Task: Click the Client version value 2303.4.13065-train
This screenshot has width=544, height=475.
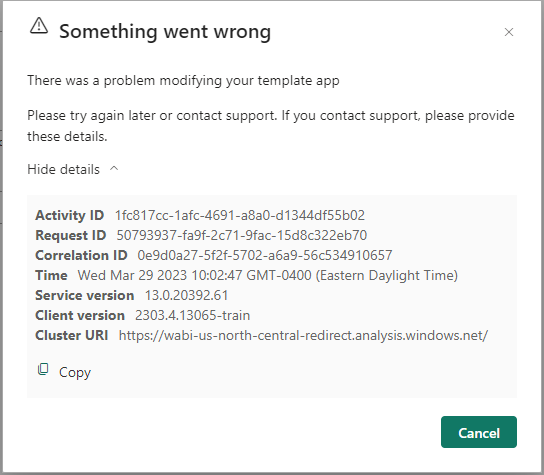Action: point(193,315)
